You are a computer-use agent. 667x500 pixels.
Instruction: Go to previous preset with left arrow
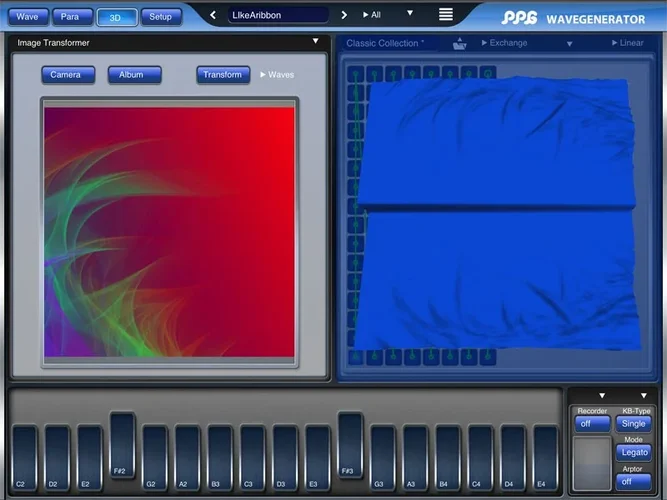coord(213,15)
